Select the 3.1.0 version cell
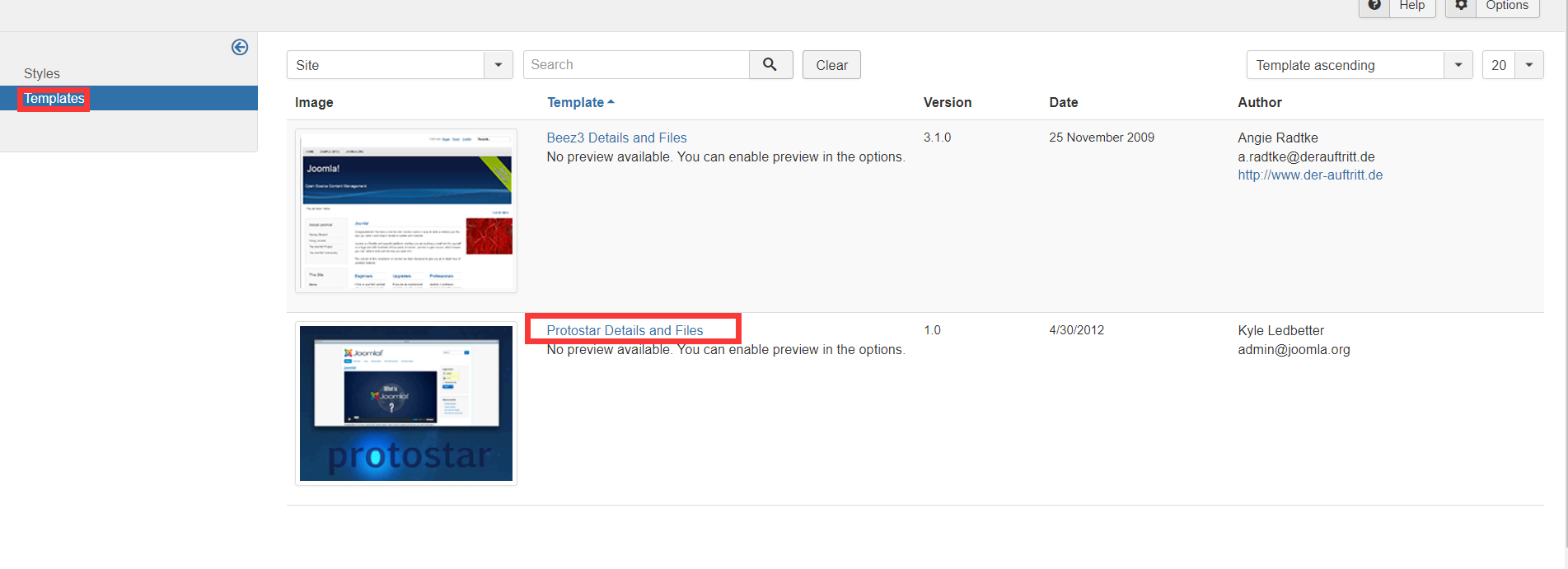The height and width of the screenshot is (569, 1568). [938, 138]
